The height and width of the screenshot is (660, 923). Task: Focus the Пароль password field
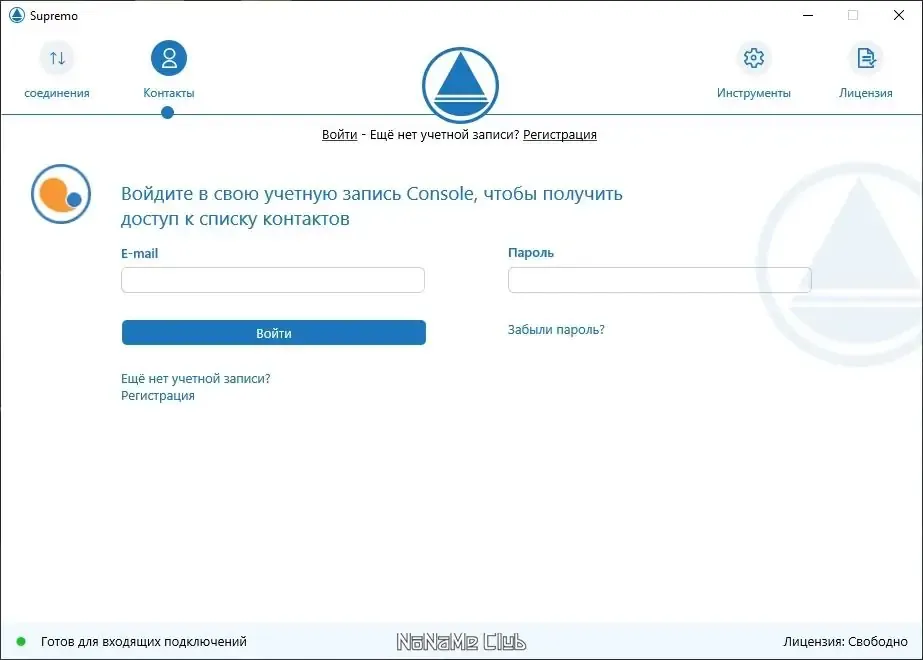coord(660,280)
